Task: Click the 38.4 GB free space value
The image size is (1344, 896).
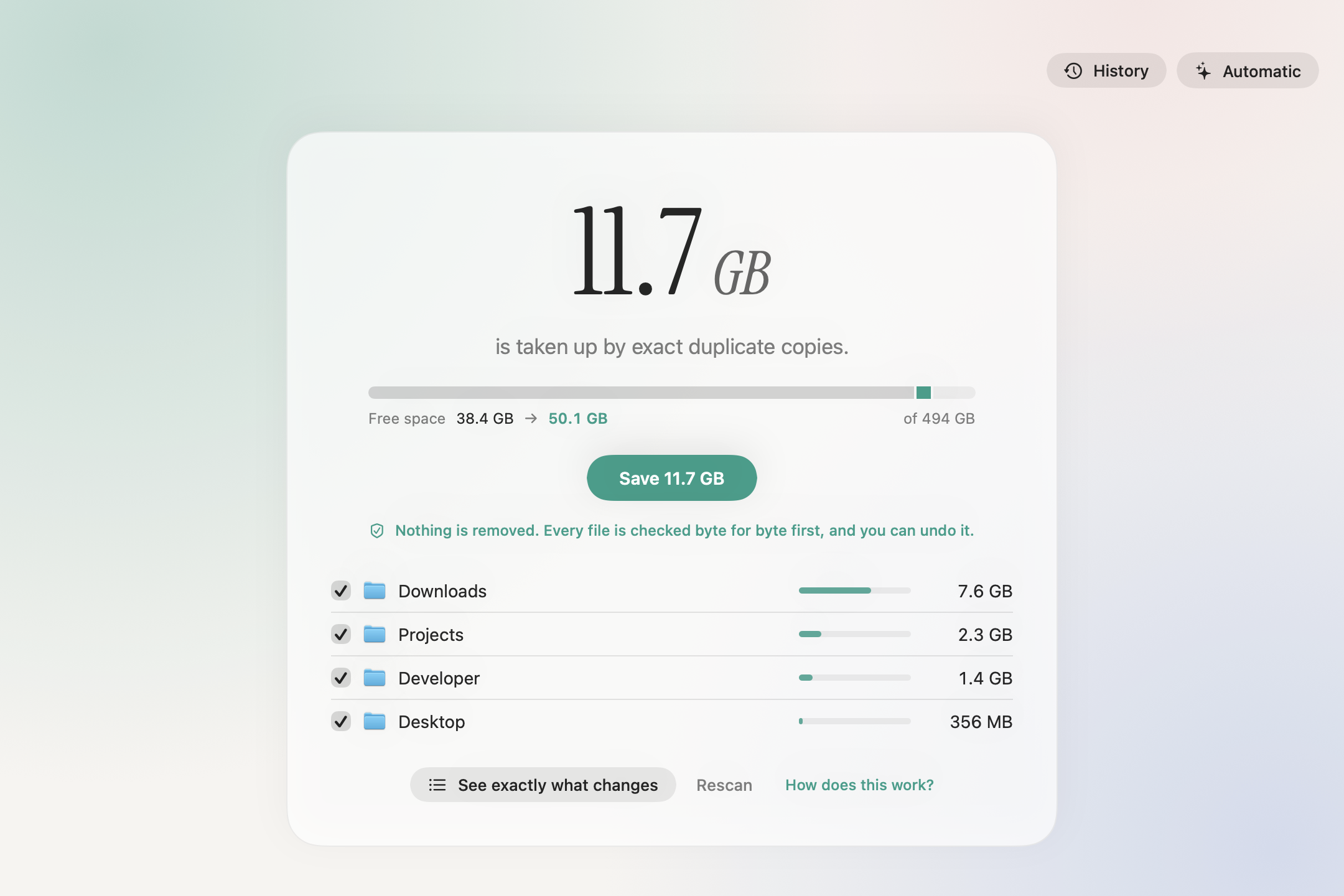Action: pyautogui.click(x=485, y=419)
